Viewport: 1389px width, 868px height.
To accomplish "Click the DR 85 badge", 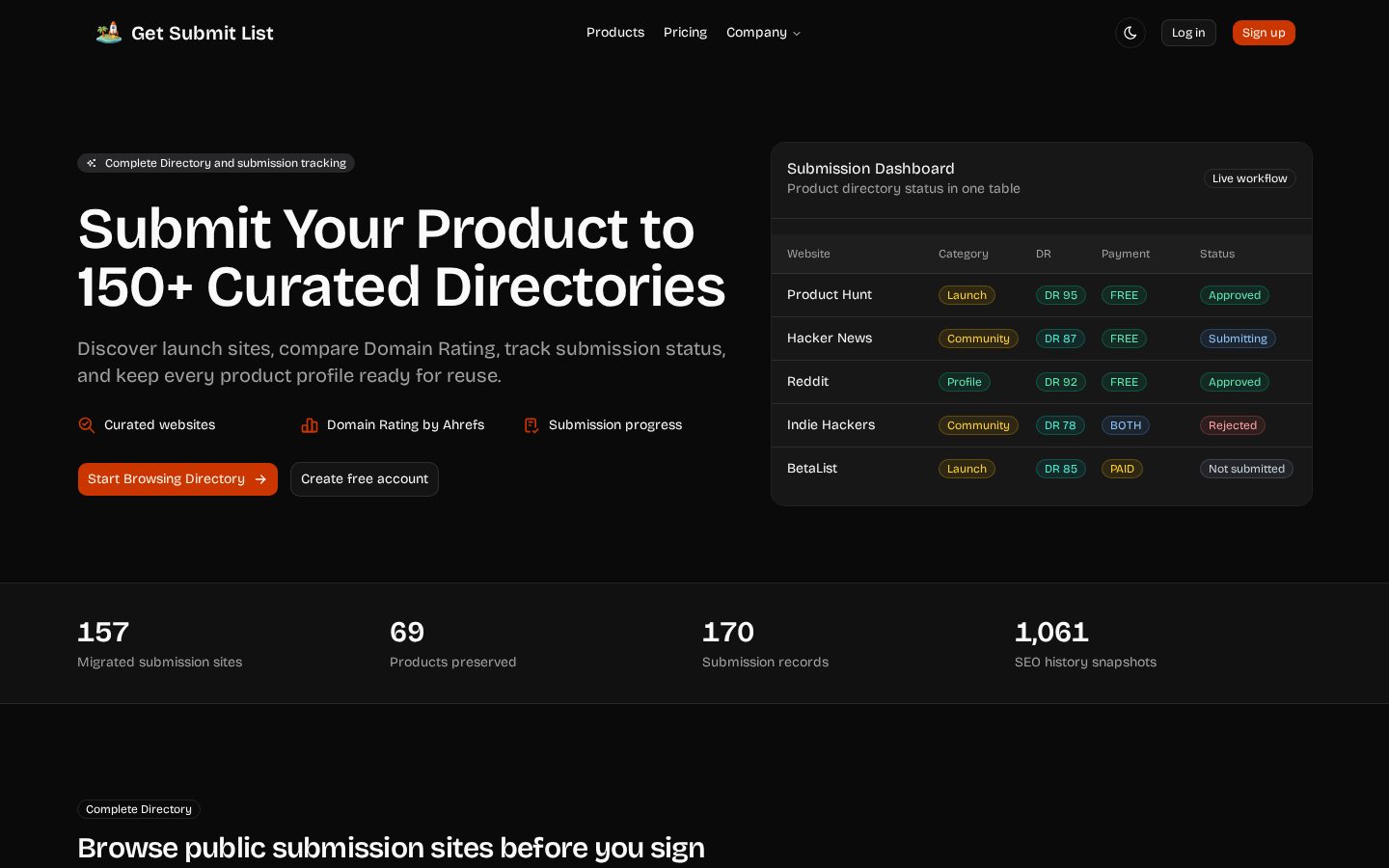I will click(1061, 469).
